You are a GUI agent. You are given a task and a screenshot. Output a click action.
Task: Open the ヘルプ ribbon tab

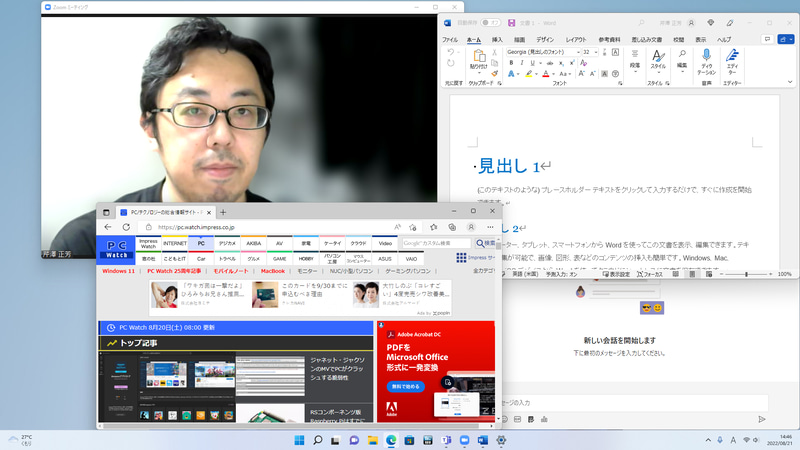point(724,40)
